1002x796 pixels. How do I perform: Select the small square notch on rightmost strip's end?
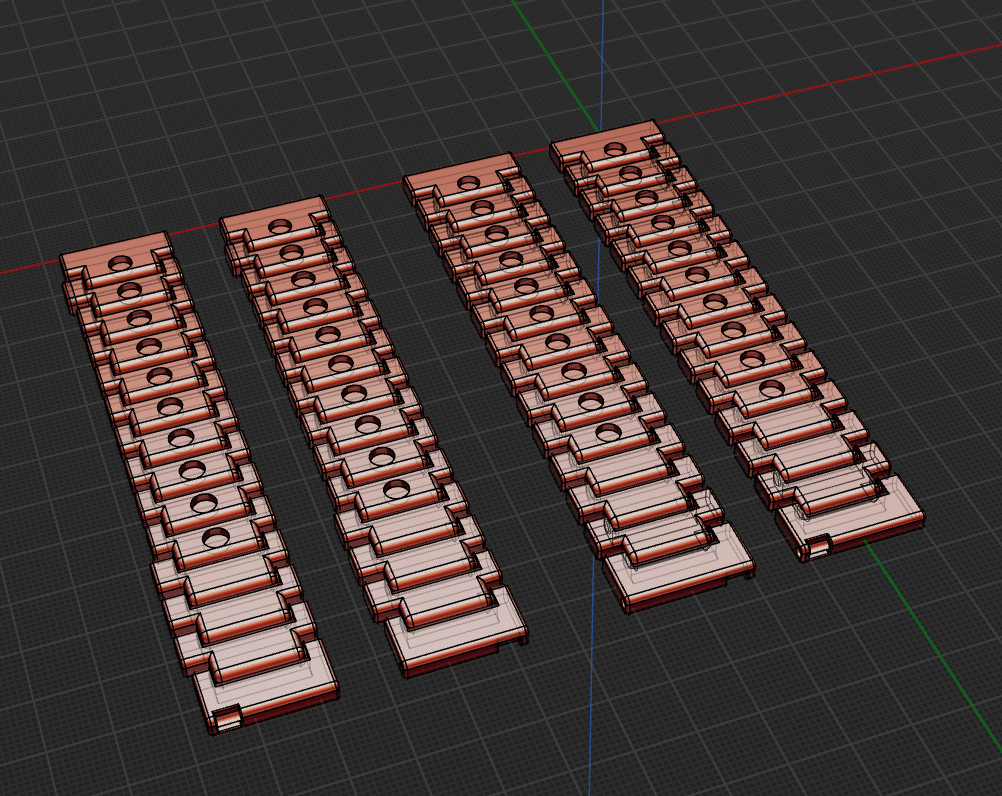[x=817, y=548]
